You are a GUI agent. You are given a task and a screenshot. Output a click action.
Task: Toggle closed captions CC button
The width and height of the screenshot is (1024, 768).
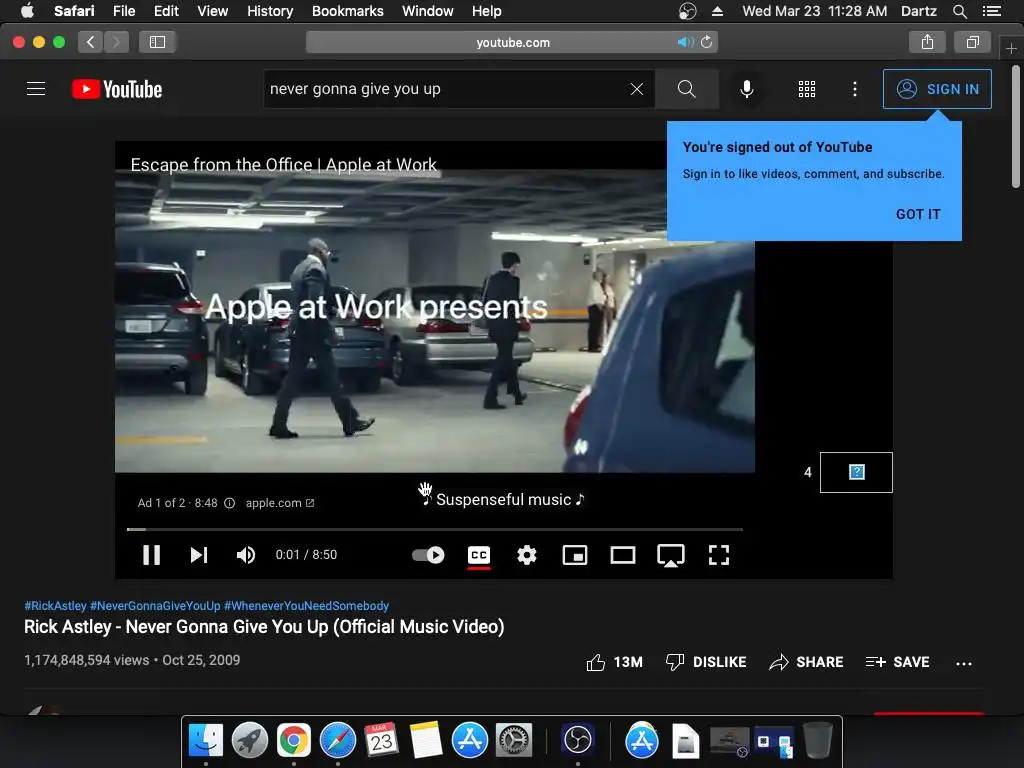point(479,555)
